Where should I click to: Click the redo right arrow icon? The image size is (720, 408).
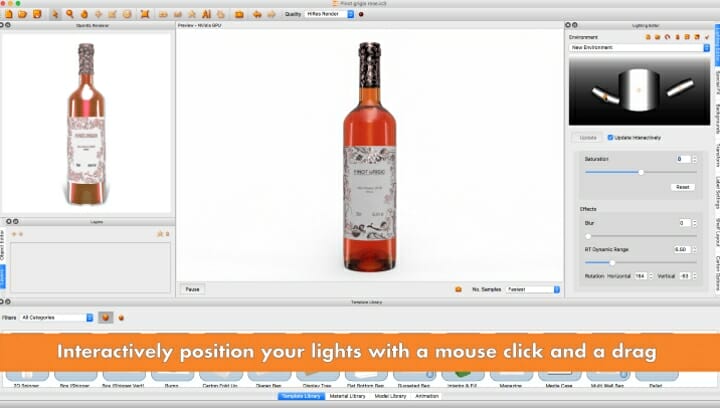tap(271, 14)
